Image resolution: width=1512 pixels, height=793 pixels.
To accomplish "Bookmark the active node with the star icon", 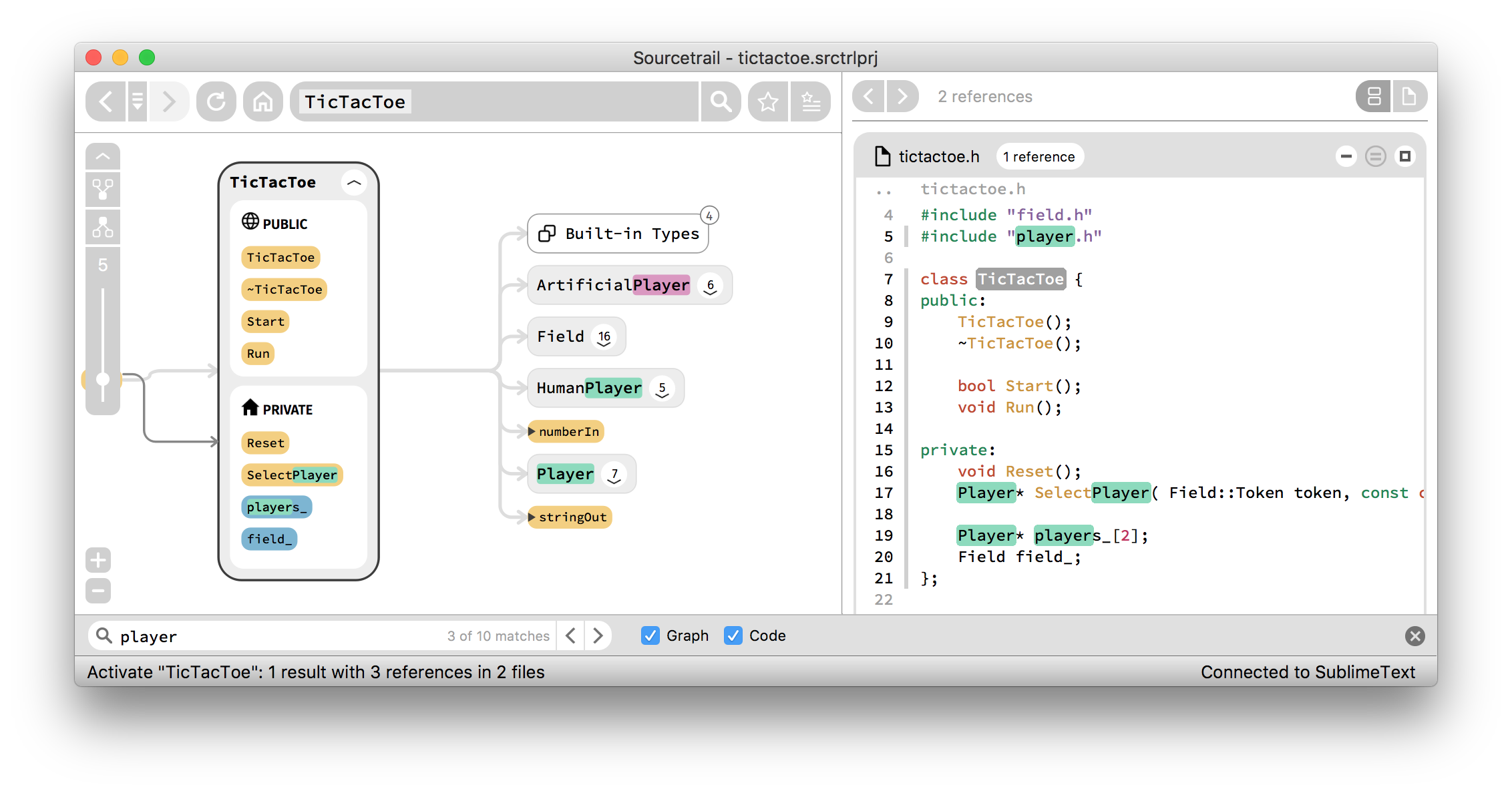I will coord(768,101).
